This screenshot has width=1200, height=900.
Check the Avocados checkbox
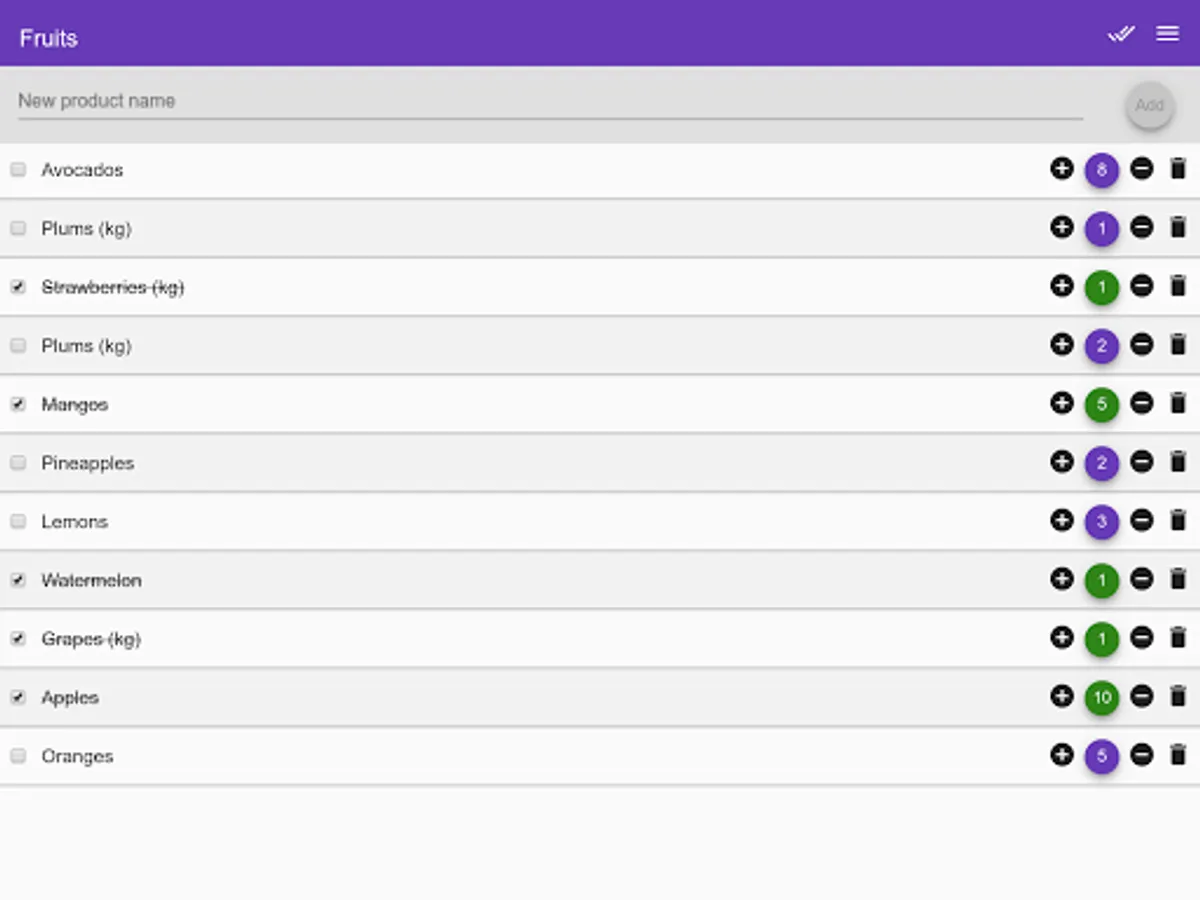point(18,170)
